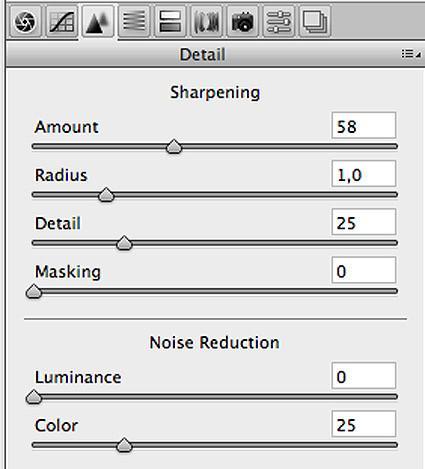
Task: Open the Camera Calibration tab
Action: pyautogui.click(x=243, y=21)
